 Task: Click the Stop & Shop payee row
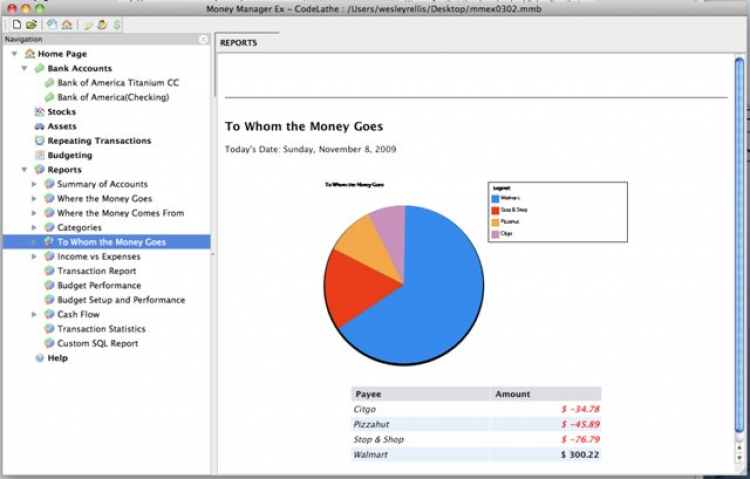476,439
